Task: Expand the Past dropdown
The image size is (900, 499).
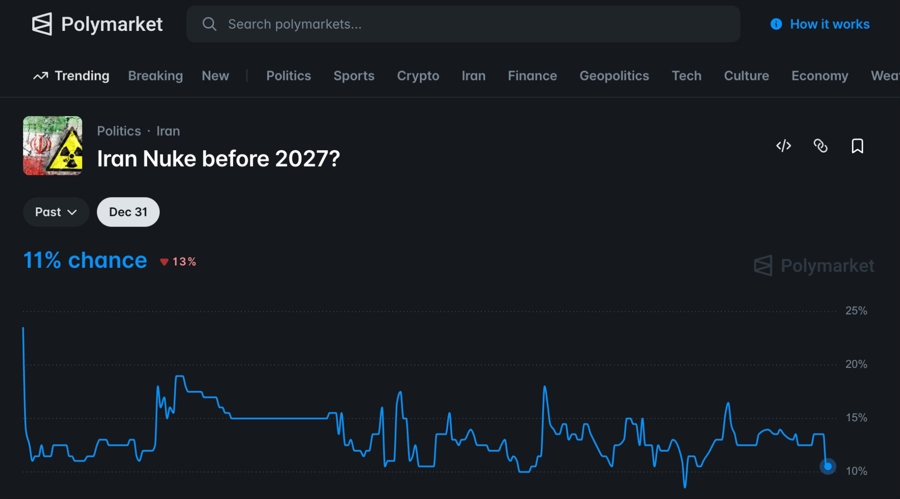Action: (56, 212)
